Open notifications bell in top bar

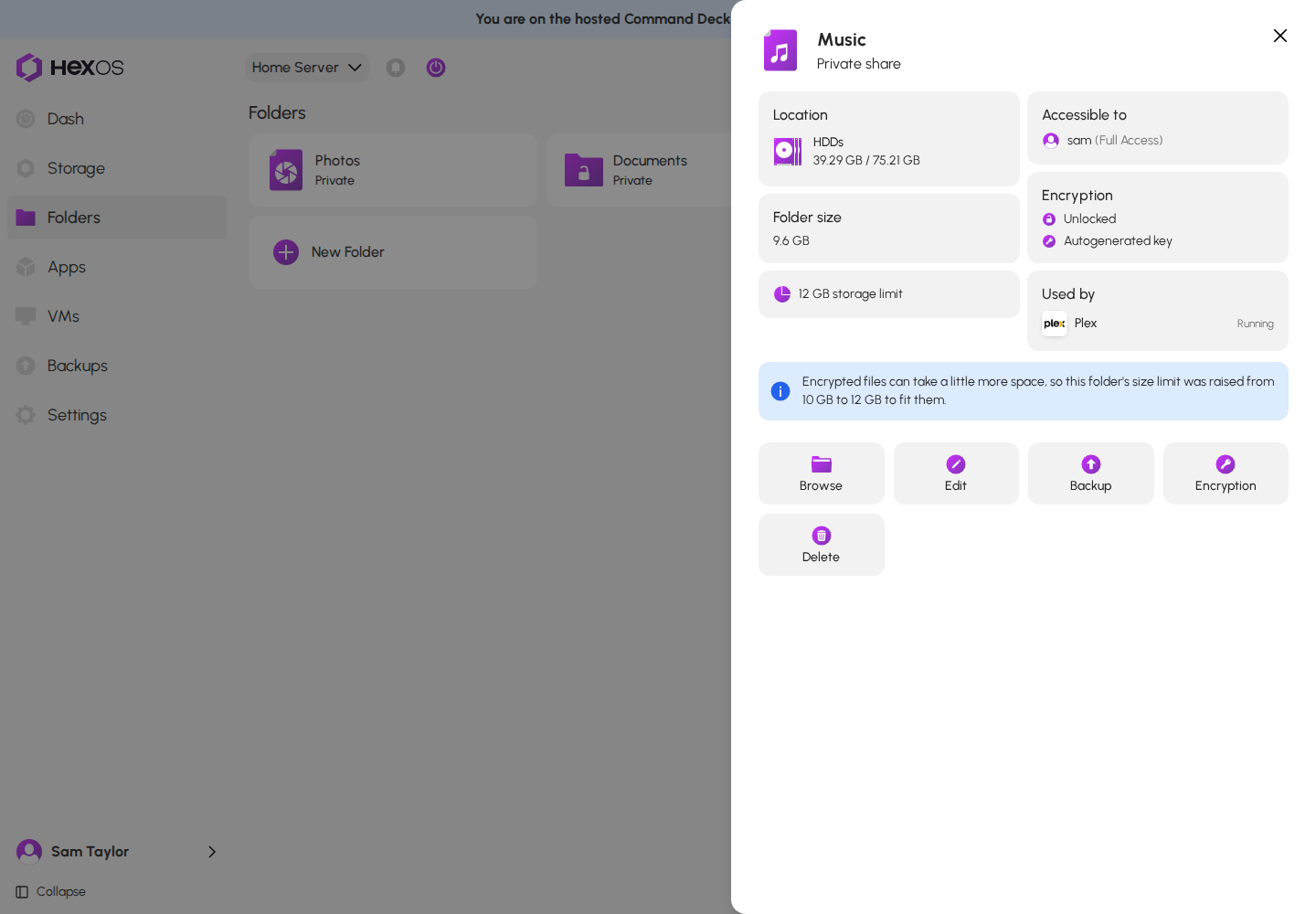pos(396,68)
